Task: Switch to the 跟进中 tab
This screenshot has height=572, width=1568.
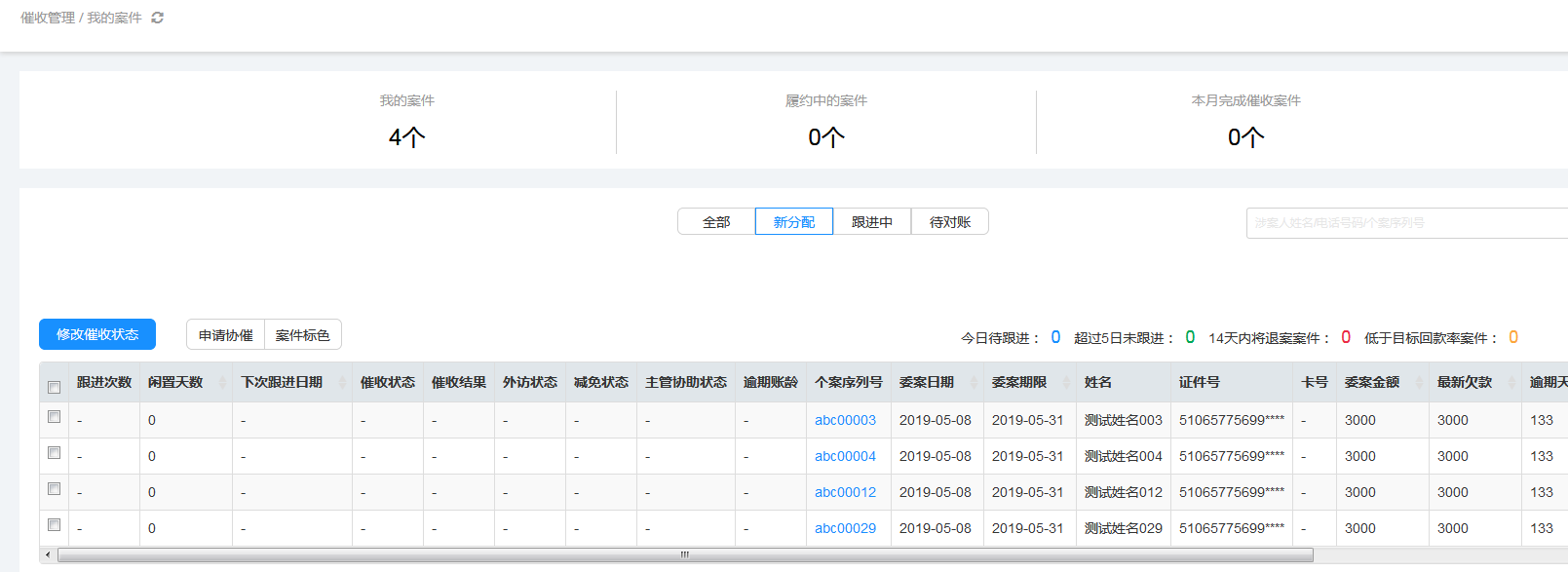Action: tap(872, 222)
